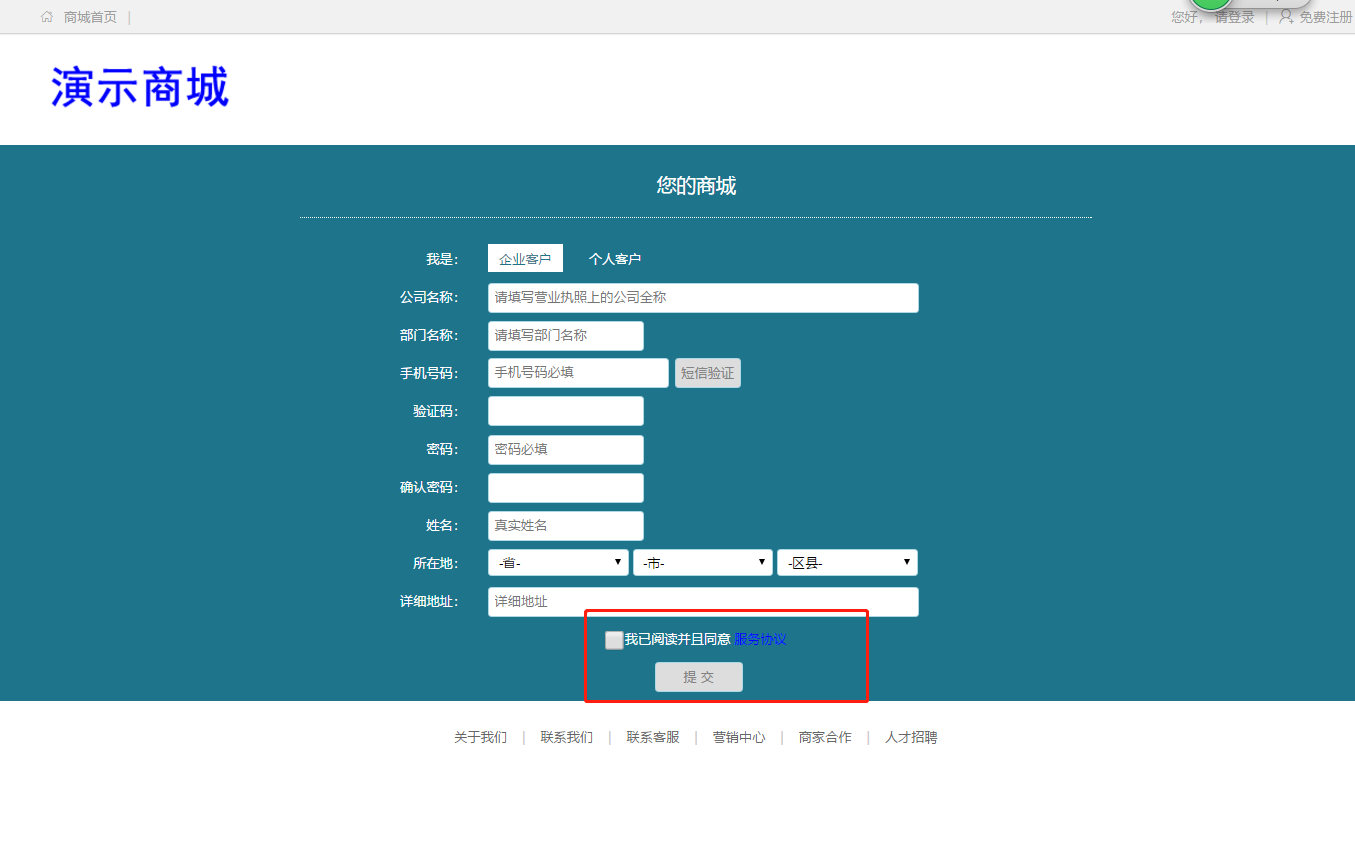Screen dimensions: 1355x851
Task: Focus the 部门名称 input field
Action: click(x=566, y=336)
